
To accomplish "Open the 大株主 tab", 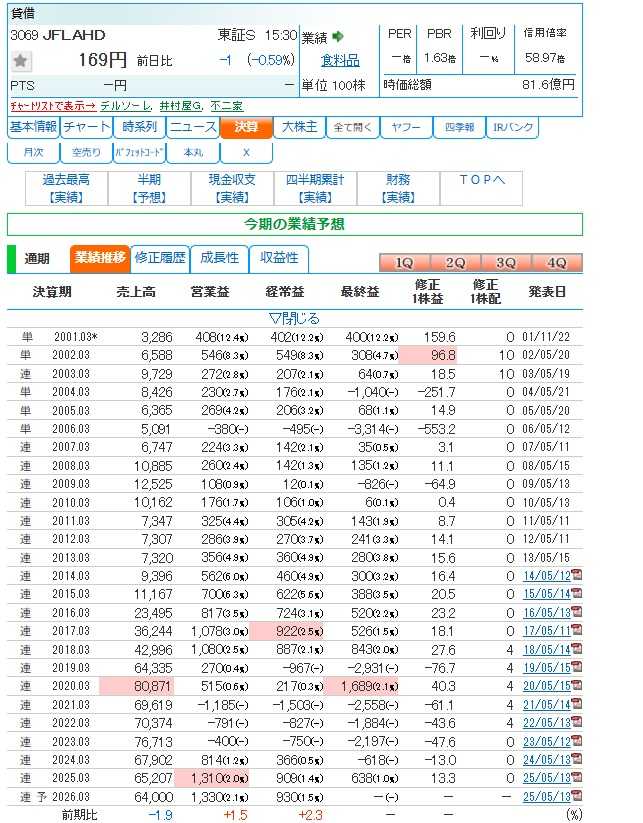I will click(x=300, y=127).
